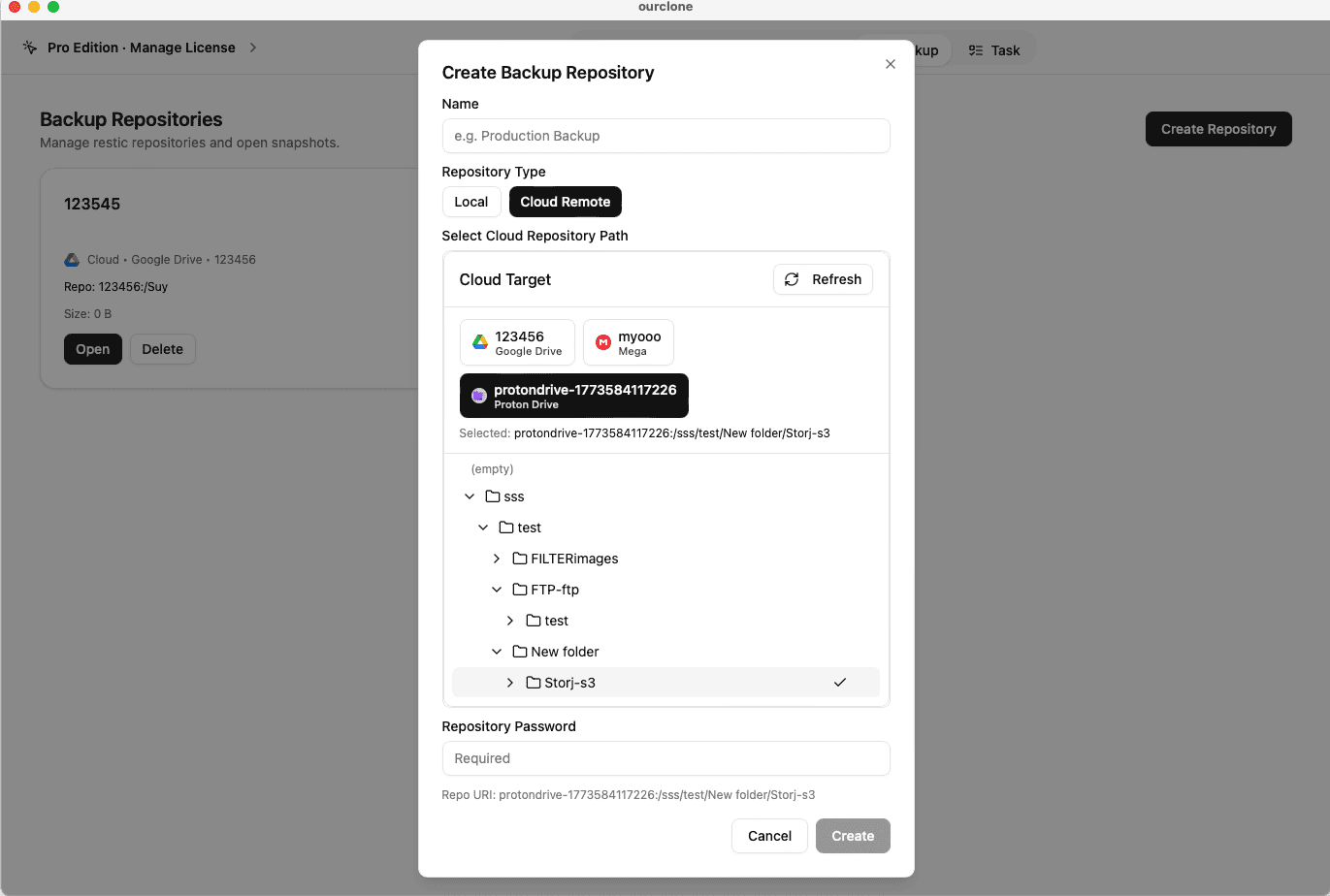Screen dimensions: 1330x896
Task: Open the 123545 repository
Action: click(93, 348)
